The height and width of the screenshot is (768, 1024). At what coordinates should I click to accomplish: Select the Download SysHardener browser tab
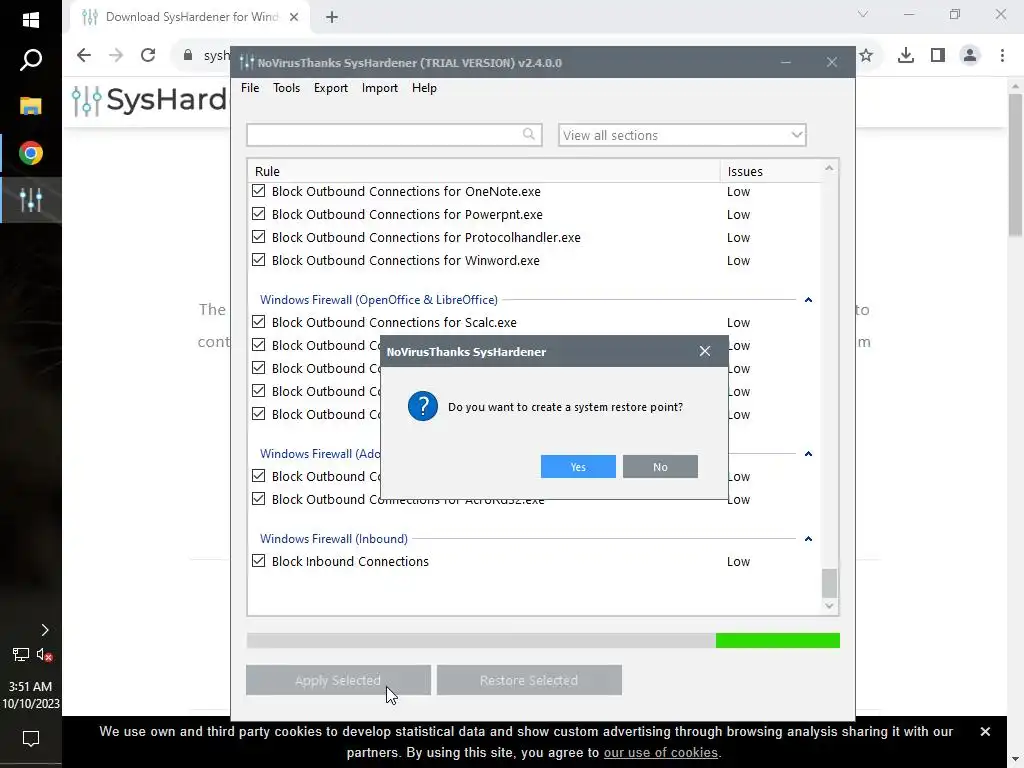click(189, 17)
